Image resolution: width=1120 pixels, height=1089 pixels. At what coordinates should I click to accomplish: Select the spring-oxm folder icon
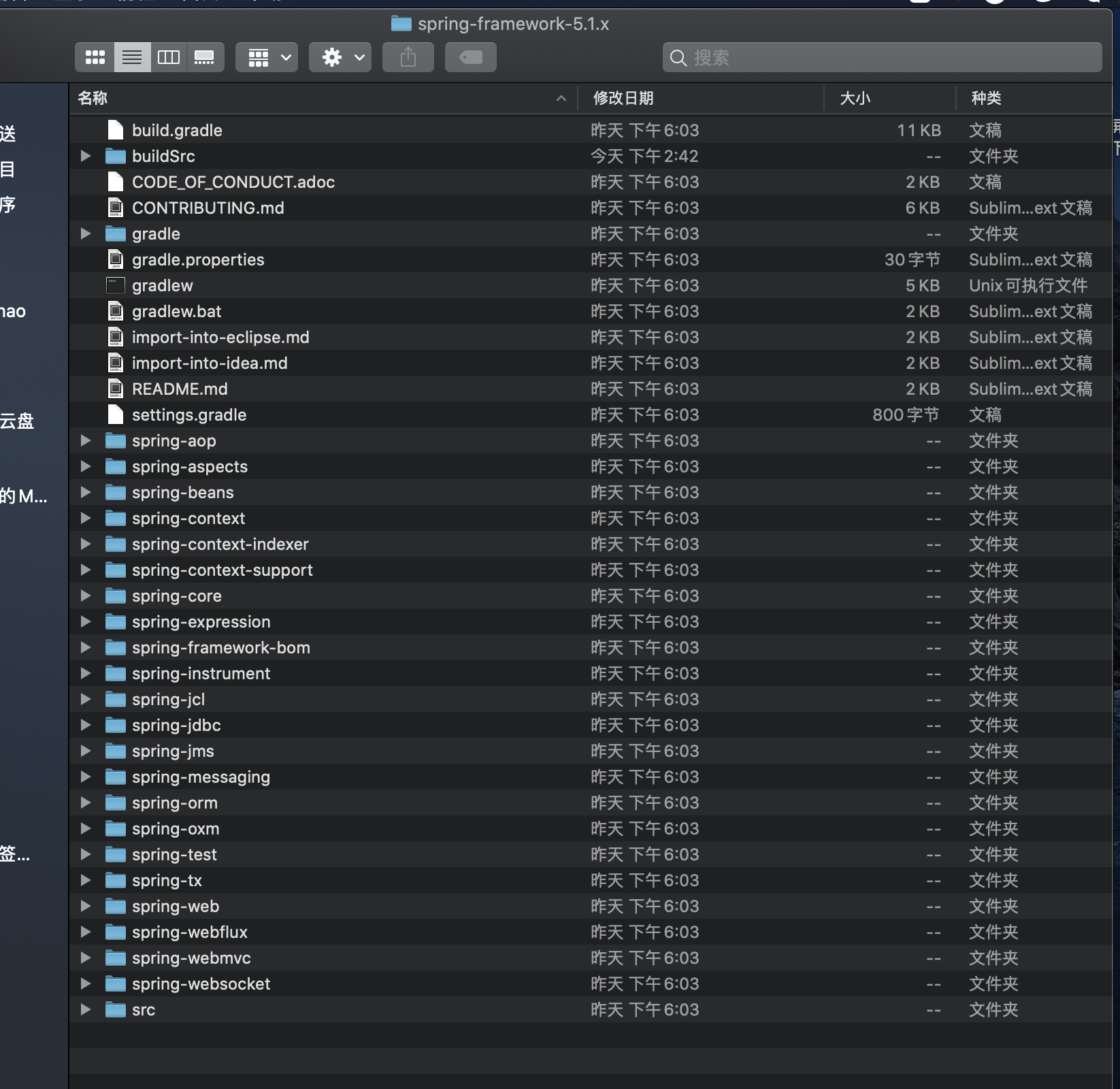(x=116, y=828)
